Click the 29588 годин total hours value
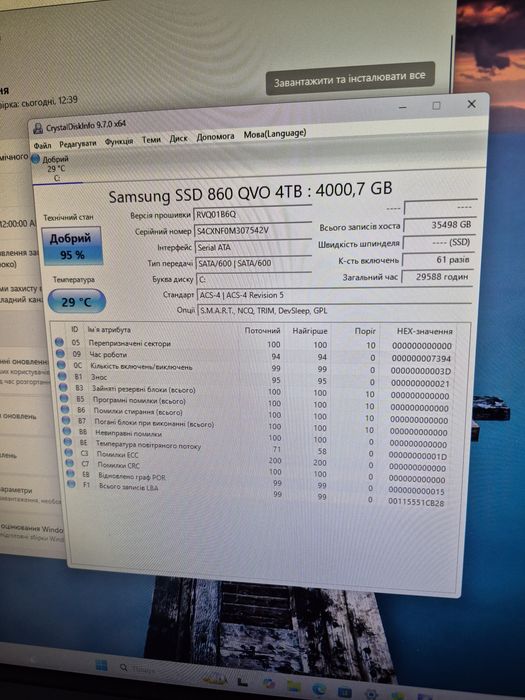The height and width of the screenshot is (700, 525). (437, 277)
